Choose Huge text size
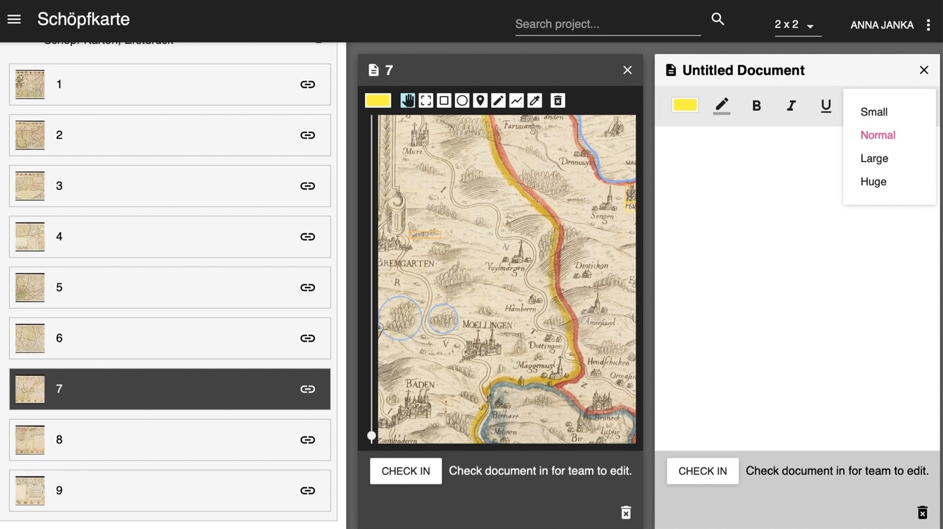Image resolution: width=943 pixels, height=529 pixels. pyautogui.click(x=873, y=182)
